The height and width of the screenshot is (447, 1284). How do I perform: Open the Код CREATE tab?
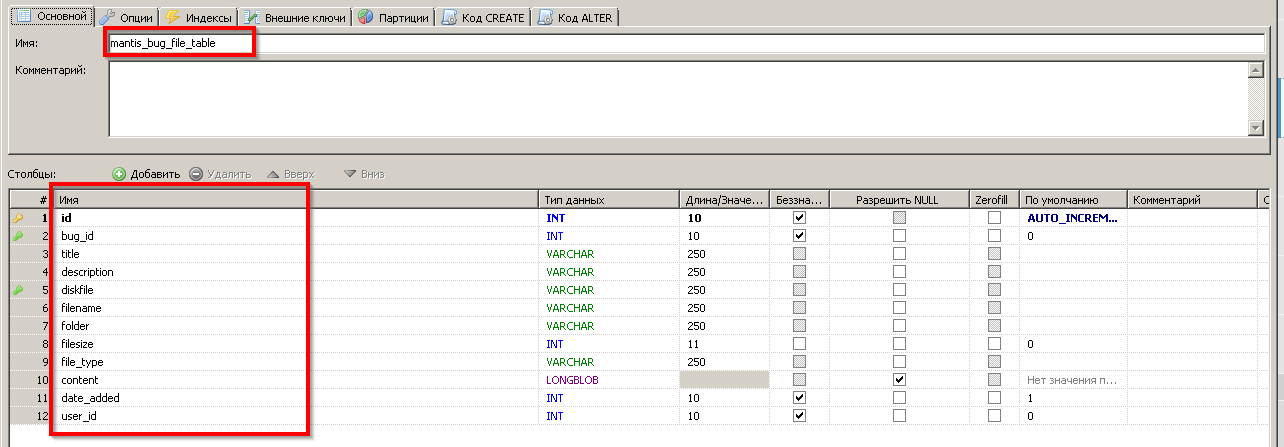(483, 17)
